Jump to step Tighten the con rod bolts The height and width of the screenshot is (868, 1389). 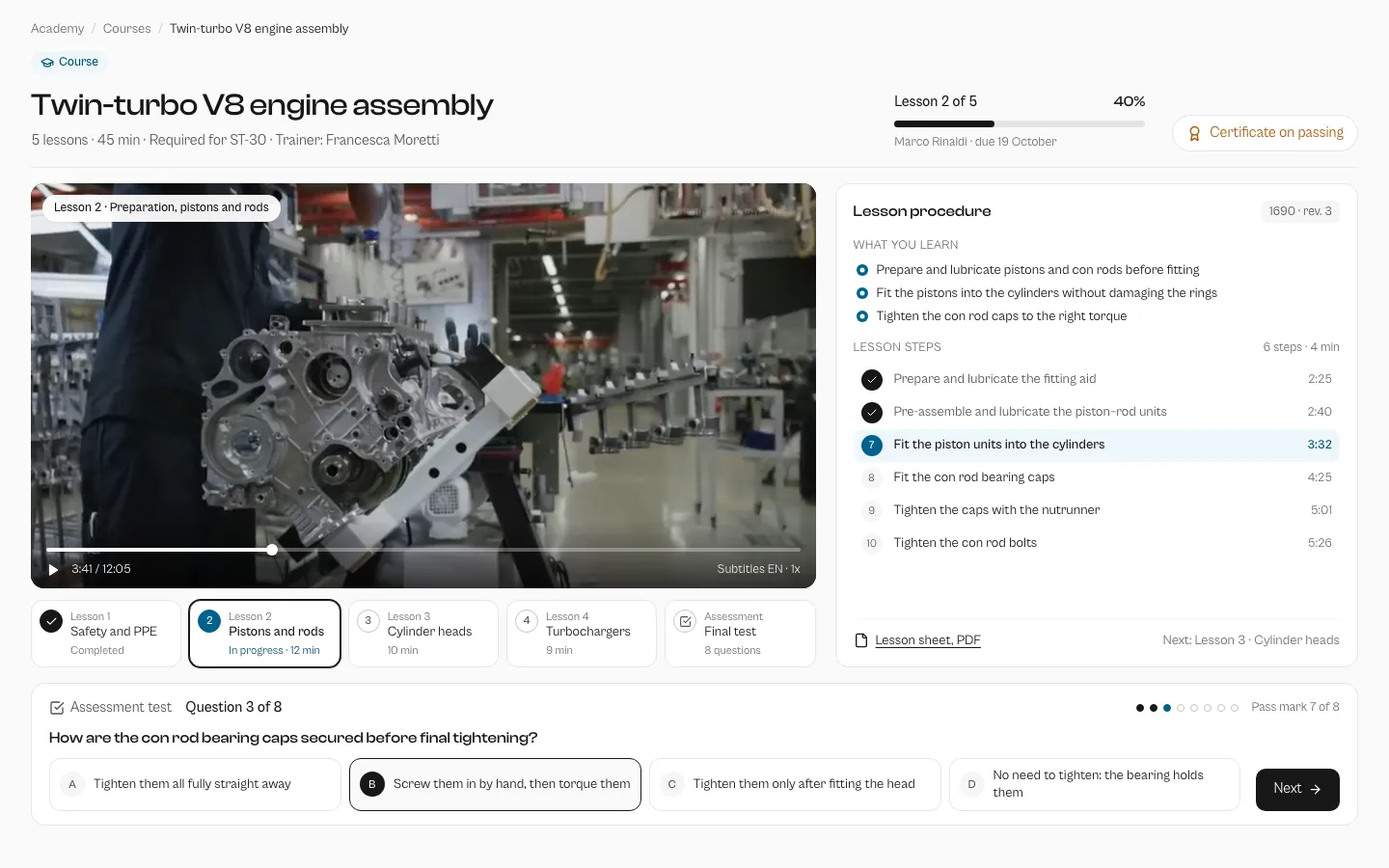click(x=1096, y=543)
